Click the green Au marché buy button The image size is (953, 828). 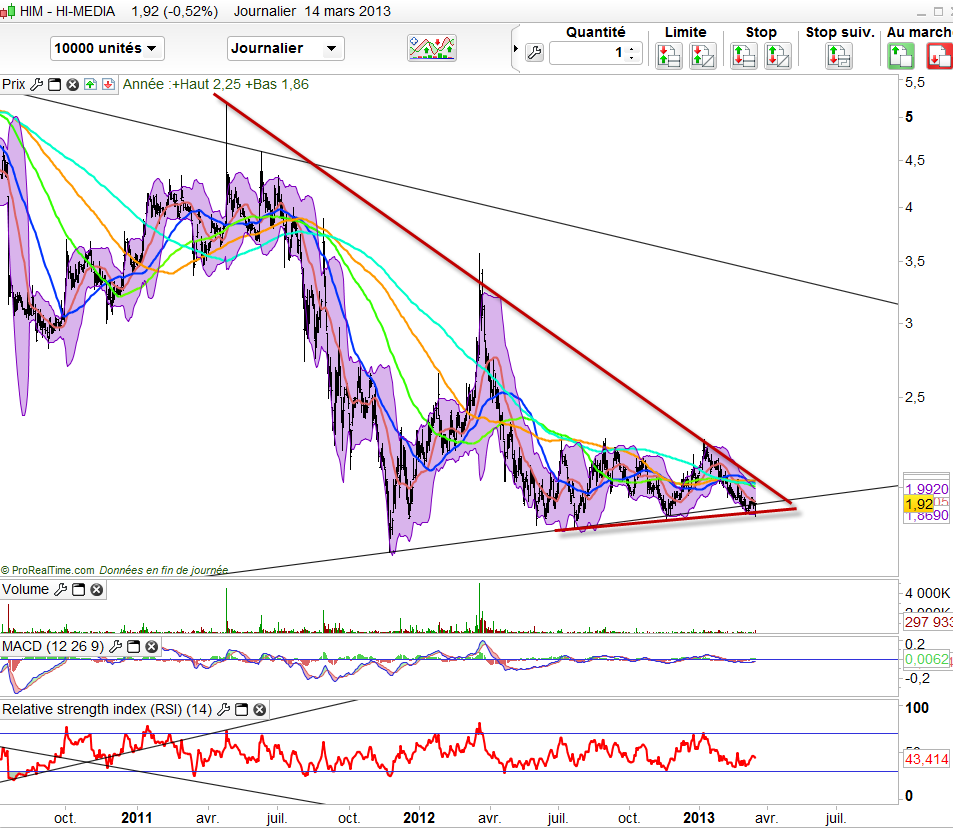click(901, 56)
